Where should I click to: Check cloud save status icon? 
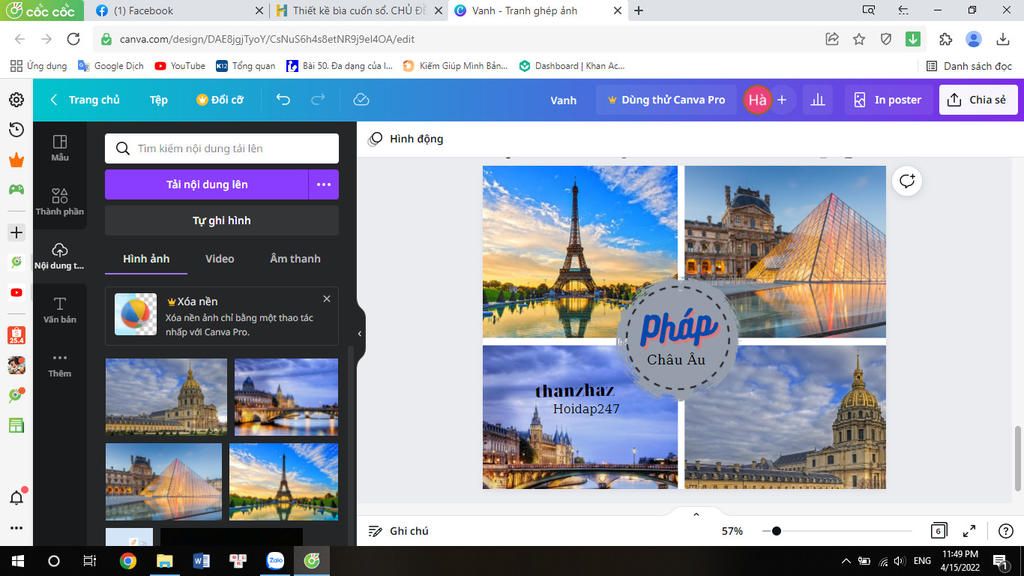[x=361, y=99]
